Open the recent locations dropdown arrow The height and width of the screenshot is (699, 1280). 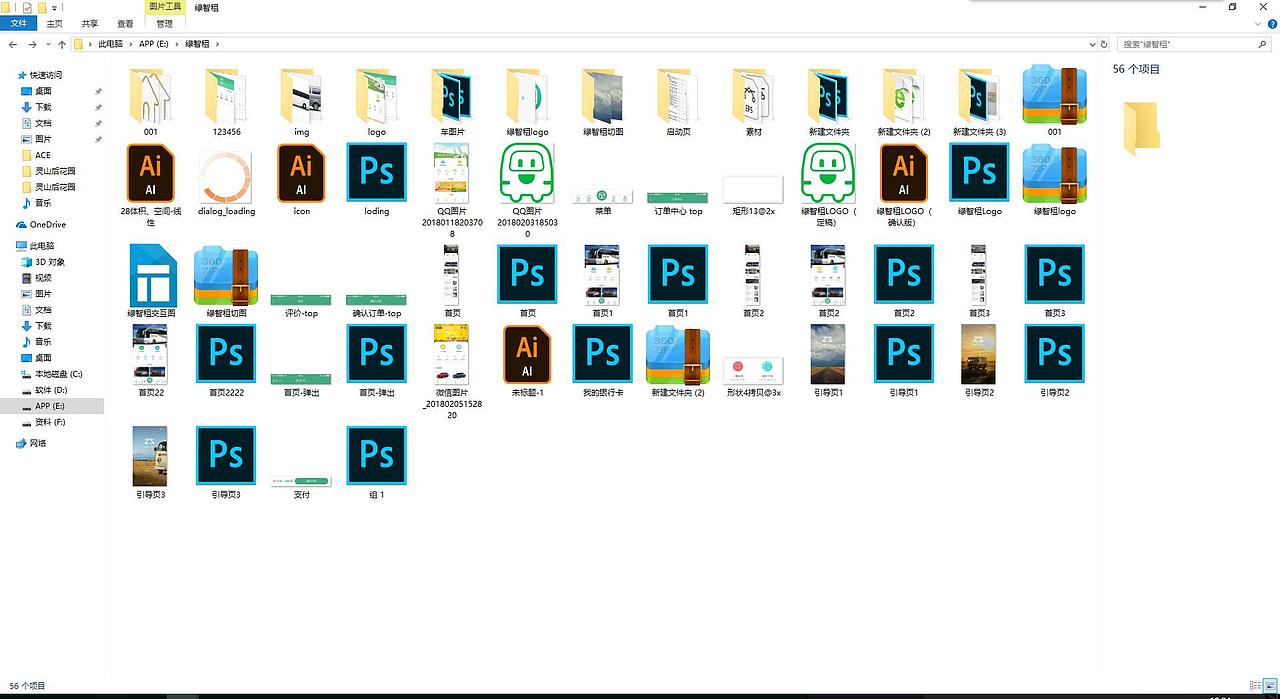pos(48,45)
